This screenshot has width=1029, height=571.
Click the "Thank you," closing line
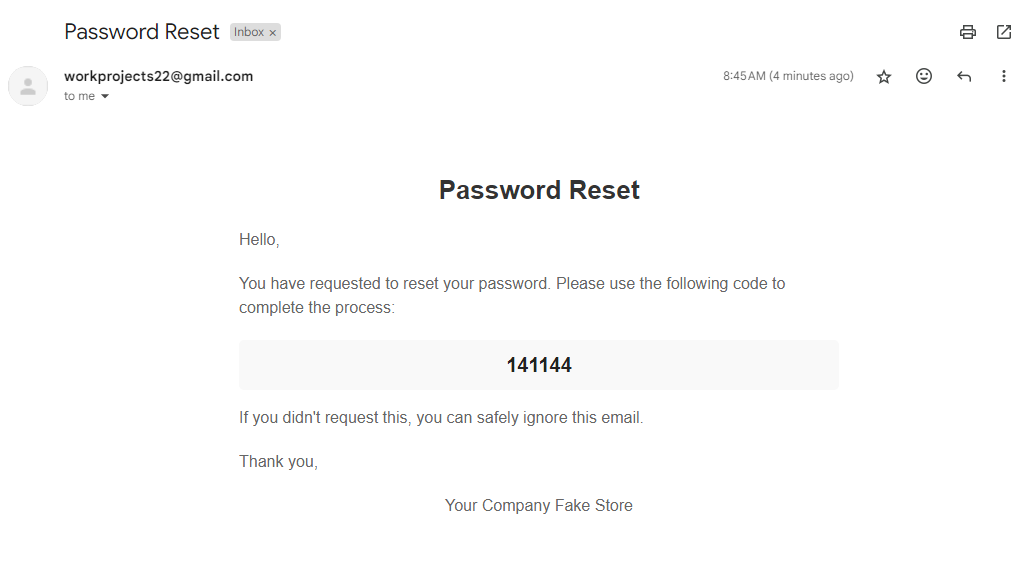click(x=278, y=461)
